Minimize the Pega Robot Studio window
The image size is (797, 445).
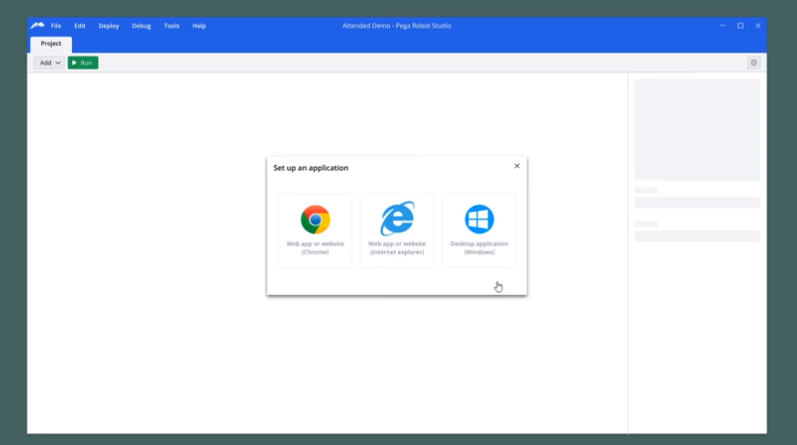[x=722, y=25]
